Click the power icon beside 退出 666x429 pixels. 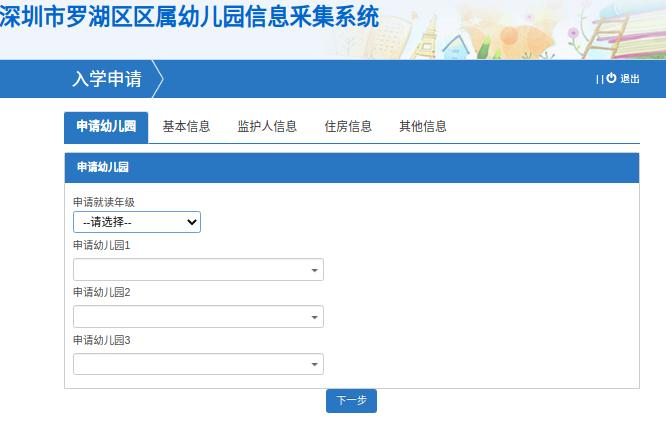(x=611, y=78)
